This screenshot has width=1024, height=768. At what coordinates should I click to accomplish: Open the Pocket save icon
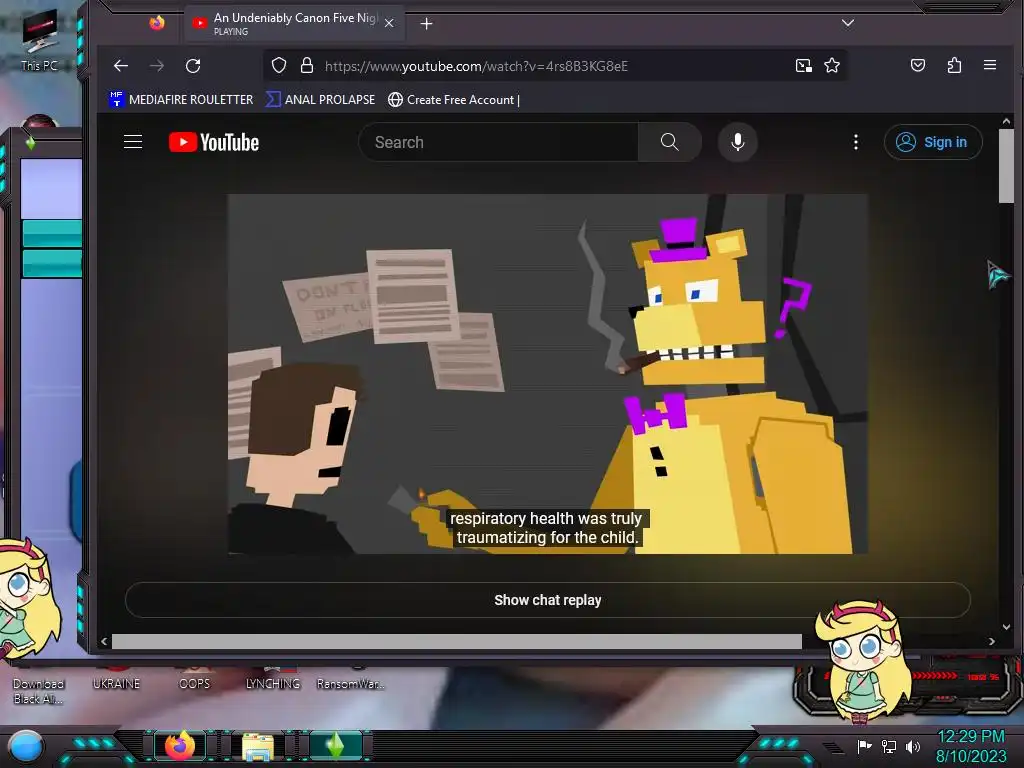click(918, 65)
